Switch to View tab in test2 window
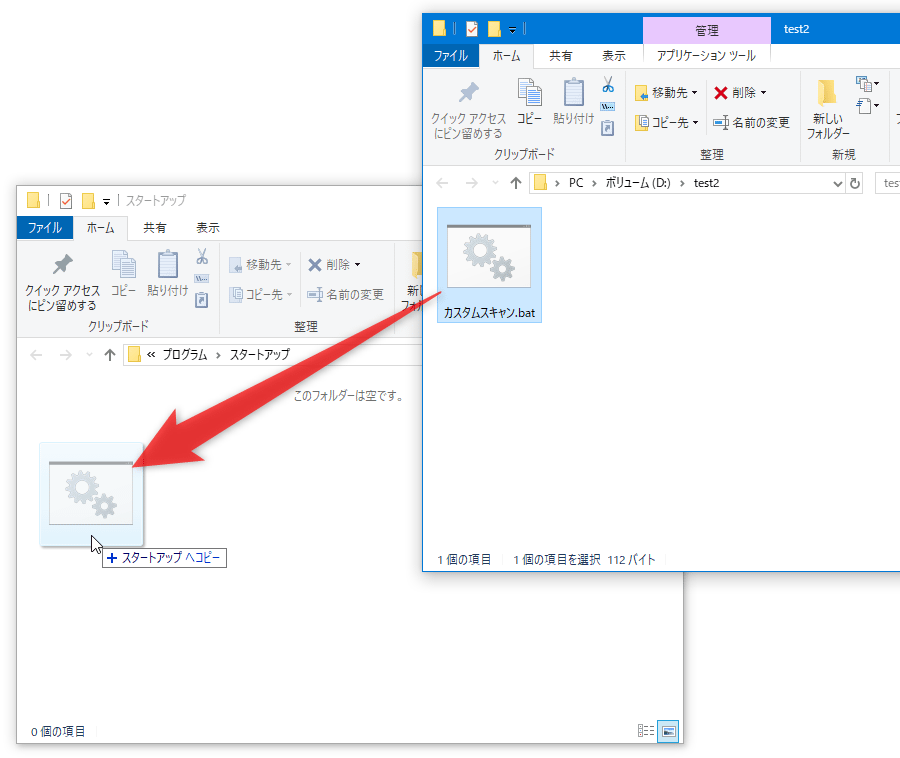The width and height of the screenshot is (900, 758). click(x=614, y=56)
